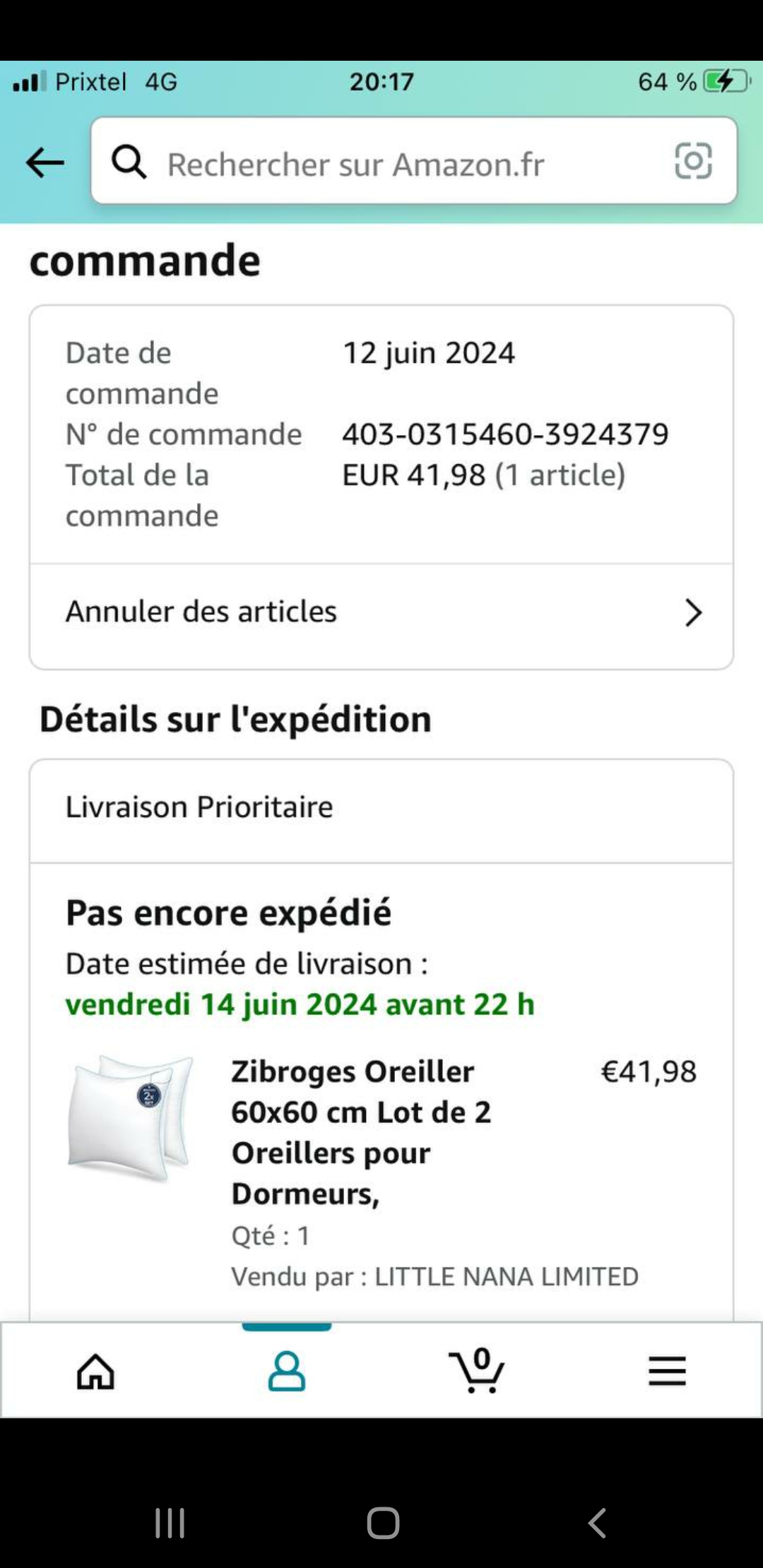Open the account profile icon
This screenshot has height=1568, width=763.
coord(287,1372)
